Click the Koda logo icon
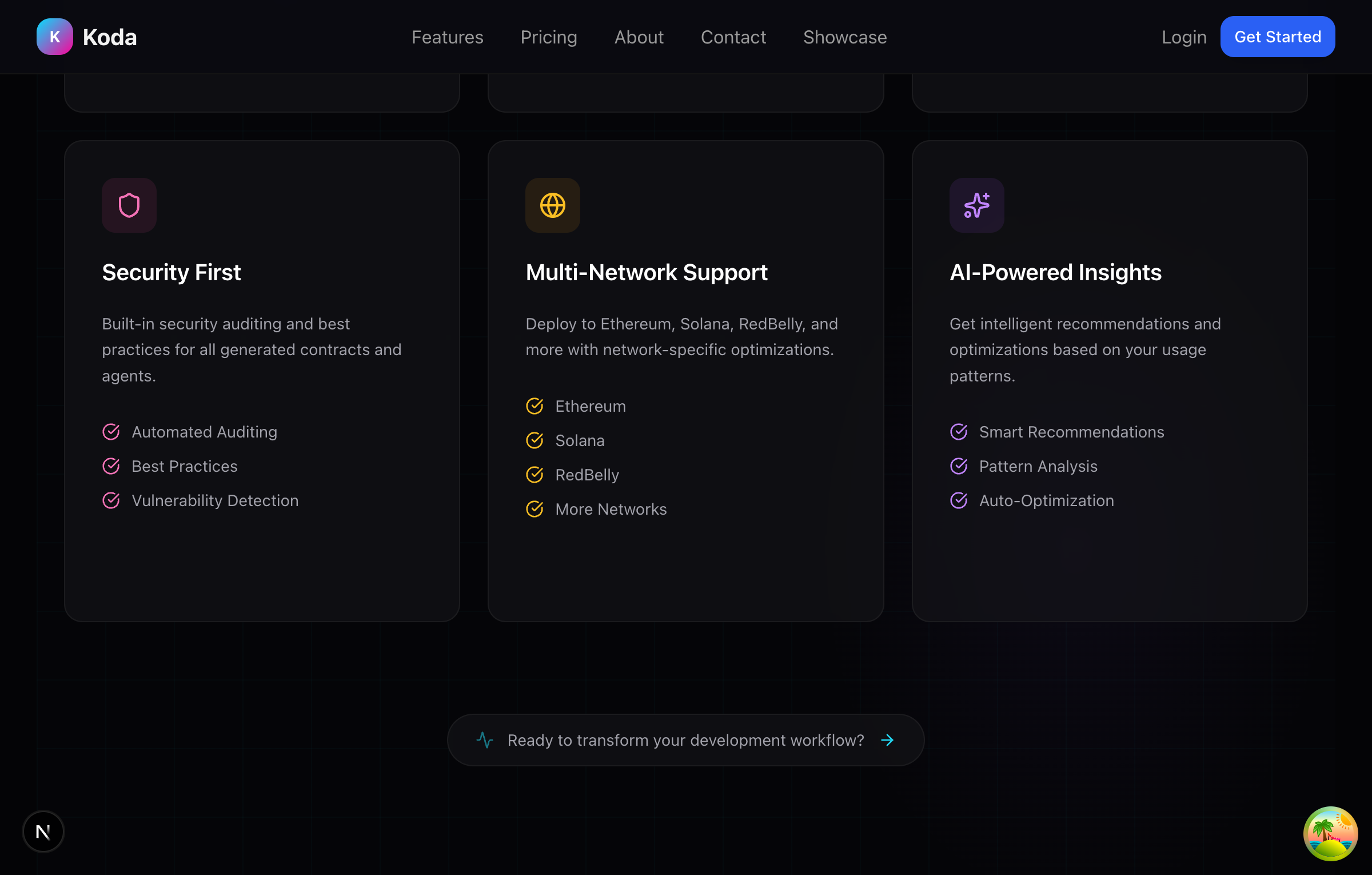This screenshot has height=875, width=1372. pos(54,37)
